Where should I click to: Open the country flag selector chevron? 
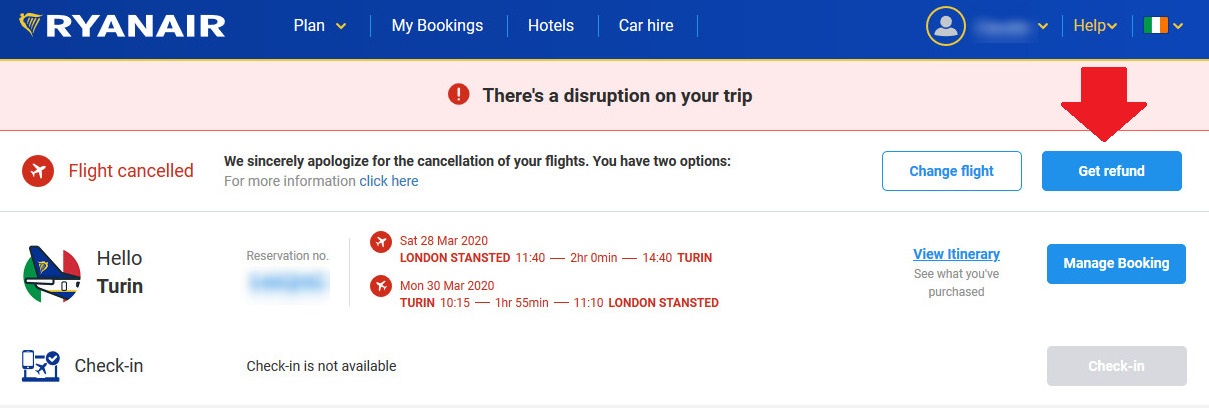(x=1178, y=26)
